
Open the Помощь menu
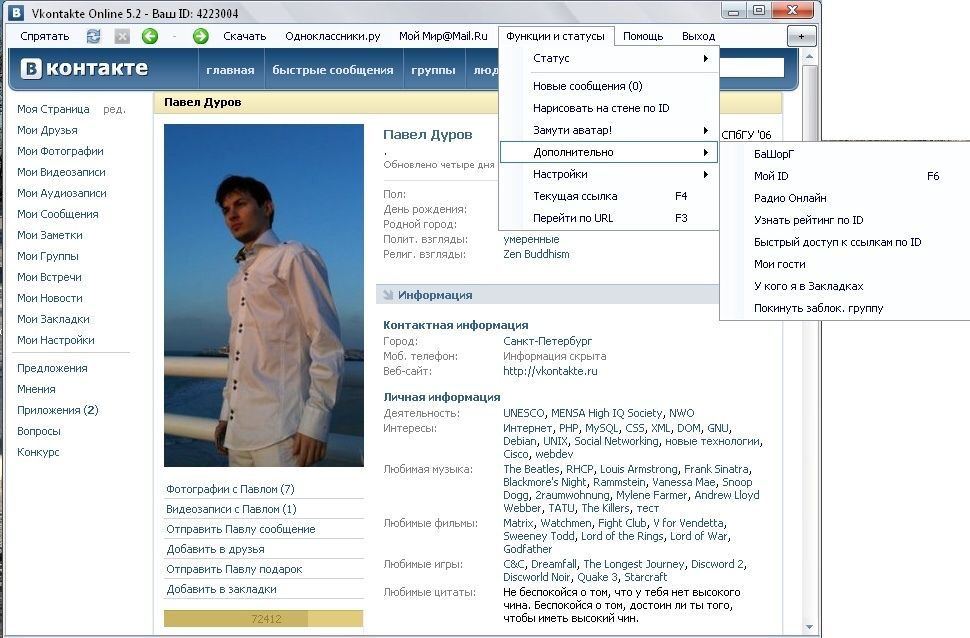[643, 37]
